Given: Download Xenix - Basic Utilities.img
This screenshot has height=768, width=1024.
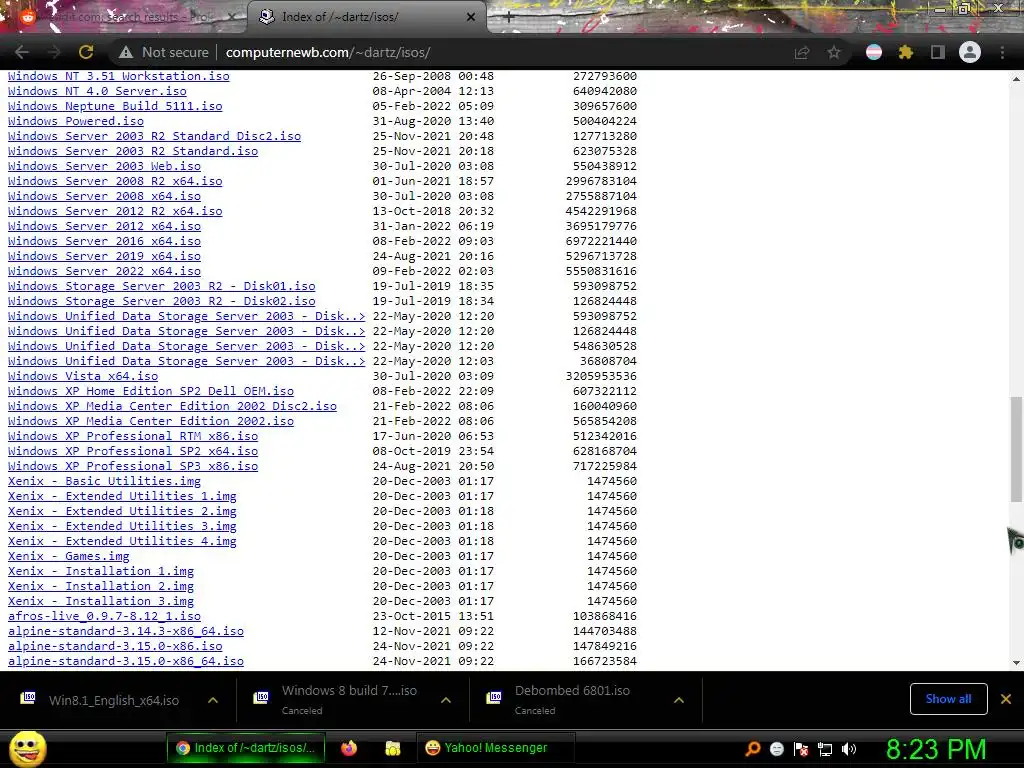Looking at the screenshot, I should coord(104,481).
